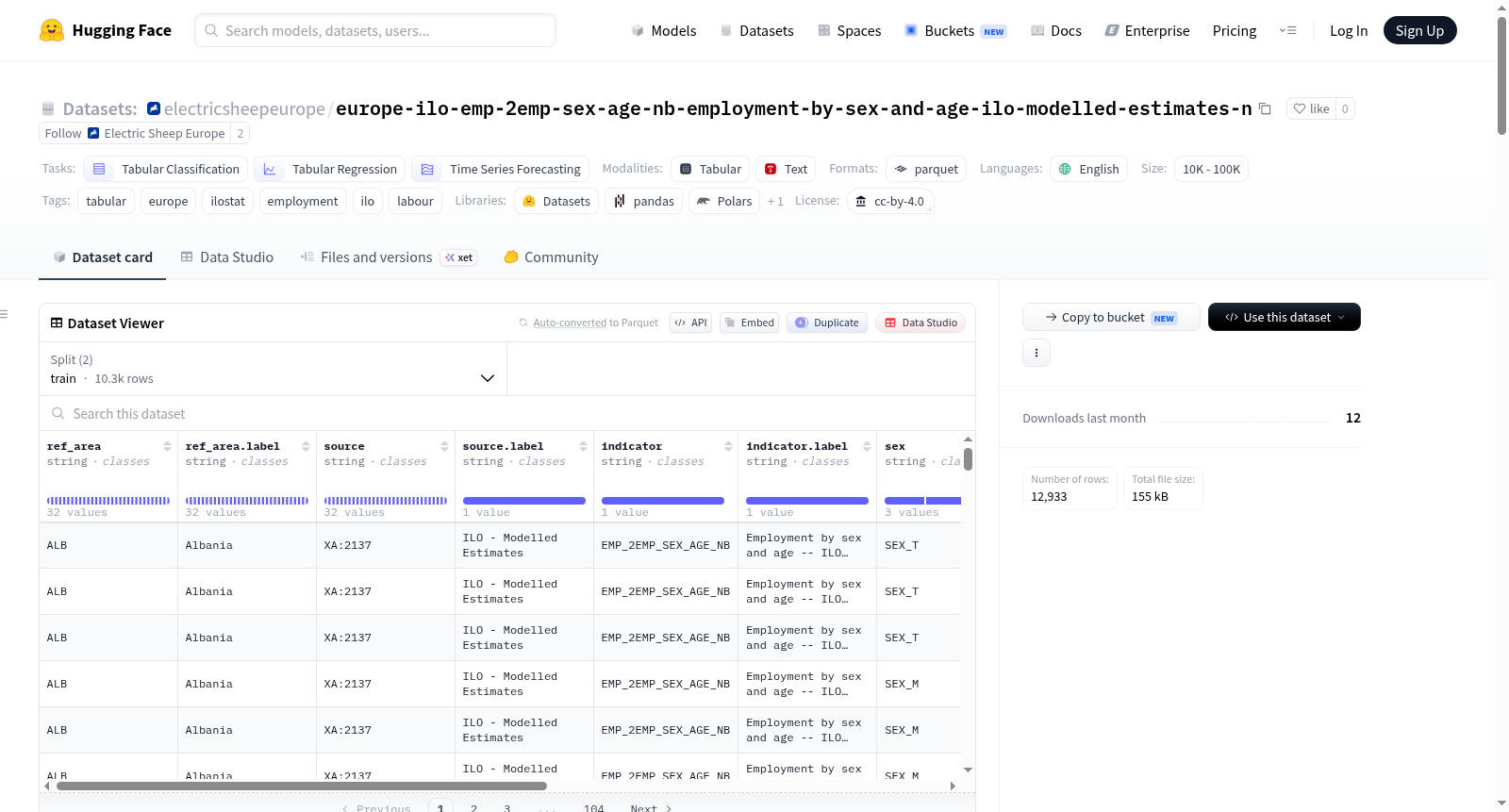Duplicate this dataset
Image resolution: width=1509 pixels, height=812 pixels.
(x=827, y=323)
